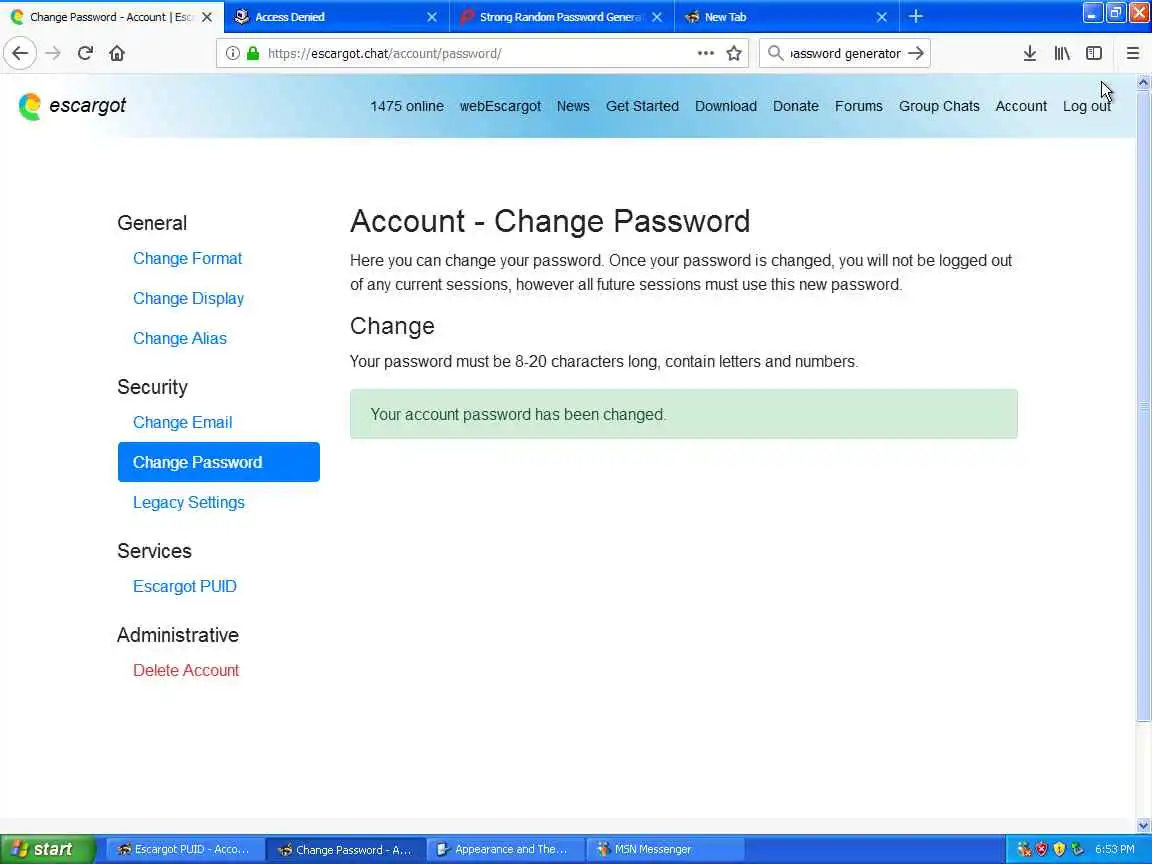Open Legacy Settings
Viewport: 1152px width, 864px height.
coord(189,503)
